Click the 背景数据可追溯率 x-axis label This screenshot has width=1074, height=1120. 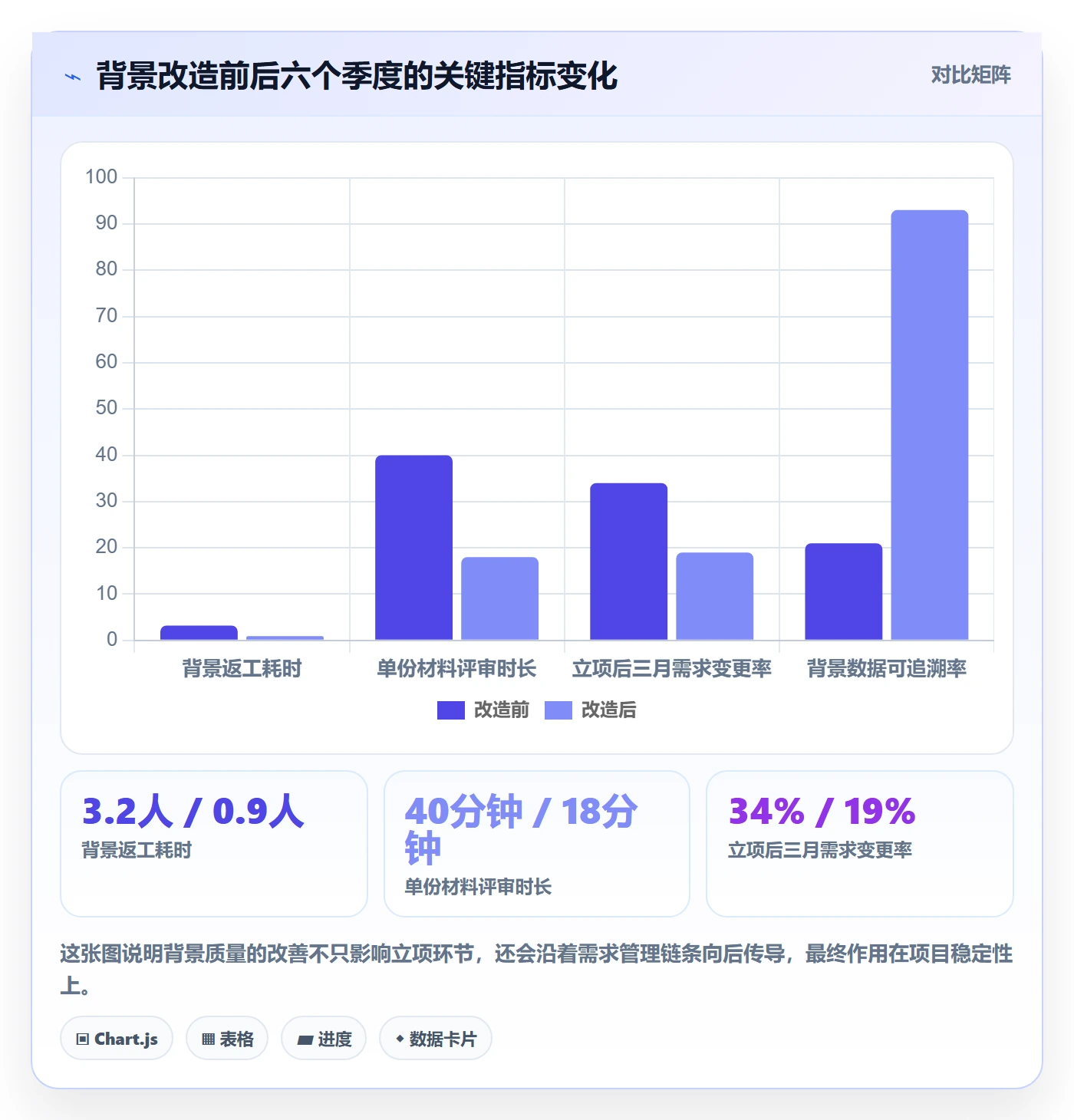pos(886,669)
